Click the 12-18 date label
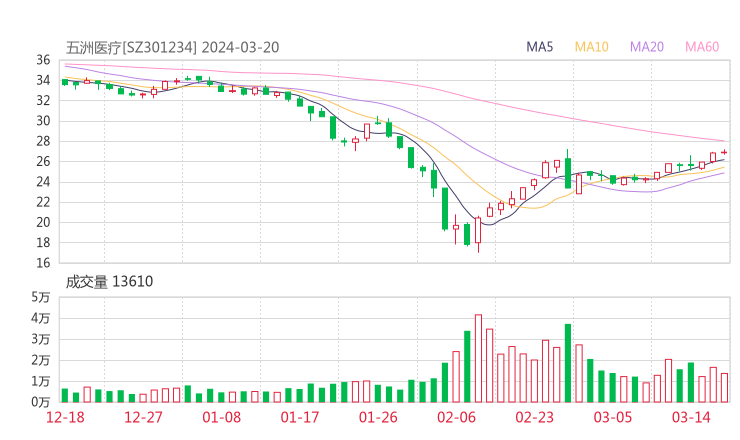740x440 pixels. [x=65, y=417]
